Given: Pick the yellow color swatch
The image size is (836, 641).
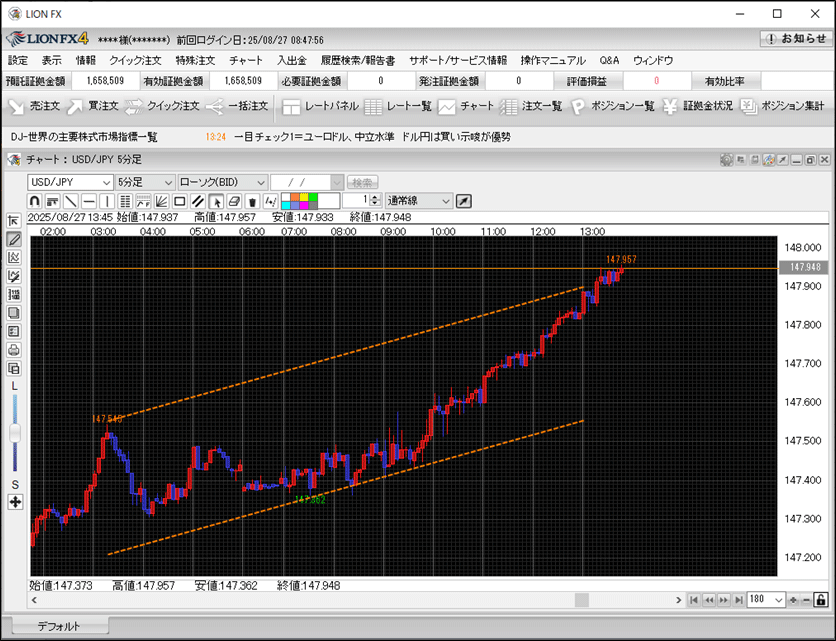Looking at the screenshot, I should 304,197.
